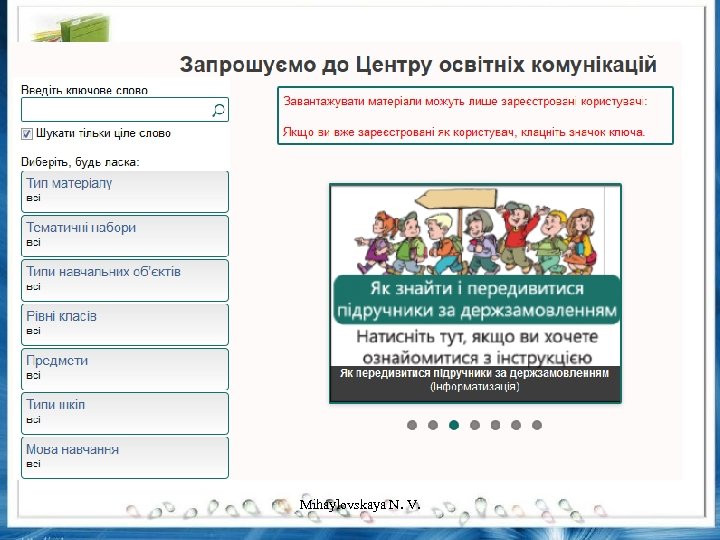Open the 'Тематичні набори' dropdown
720x540 pixels.
pyautogui.click(x=125, y=236)
